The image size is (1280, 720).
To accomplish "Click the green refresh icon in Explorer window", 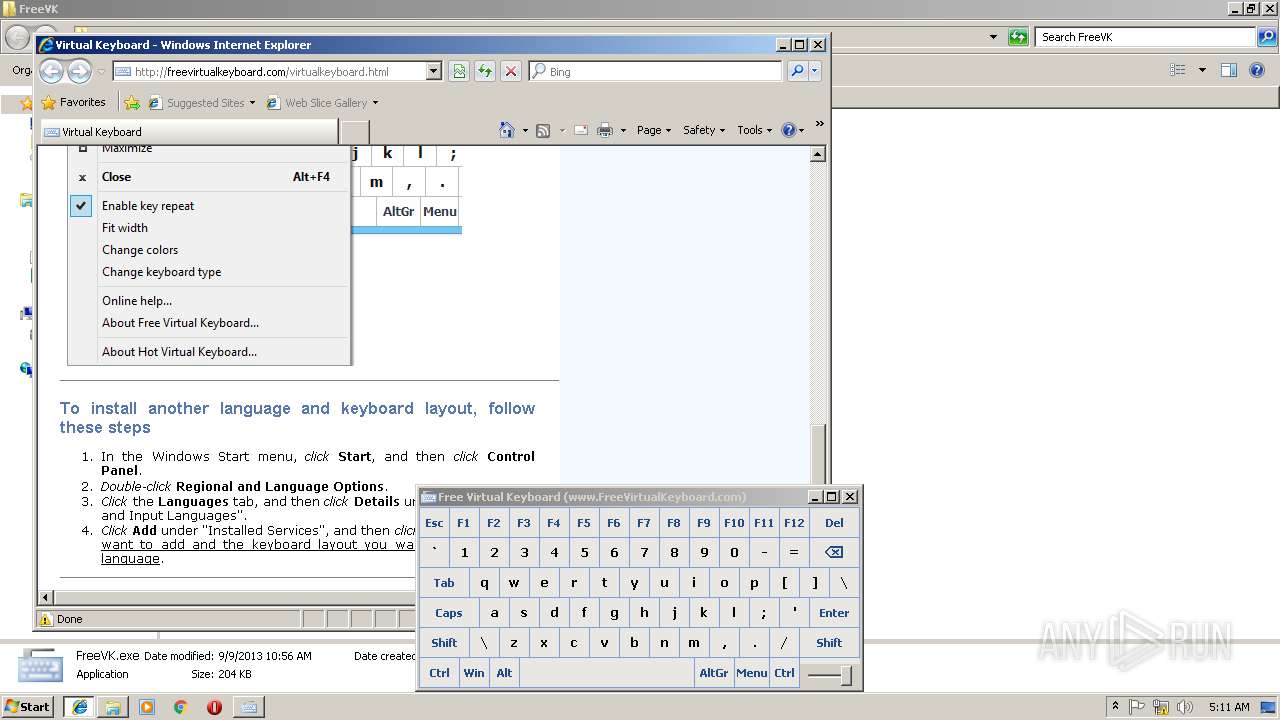I will click(x=1018, y=37).
